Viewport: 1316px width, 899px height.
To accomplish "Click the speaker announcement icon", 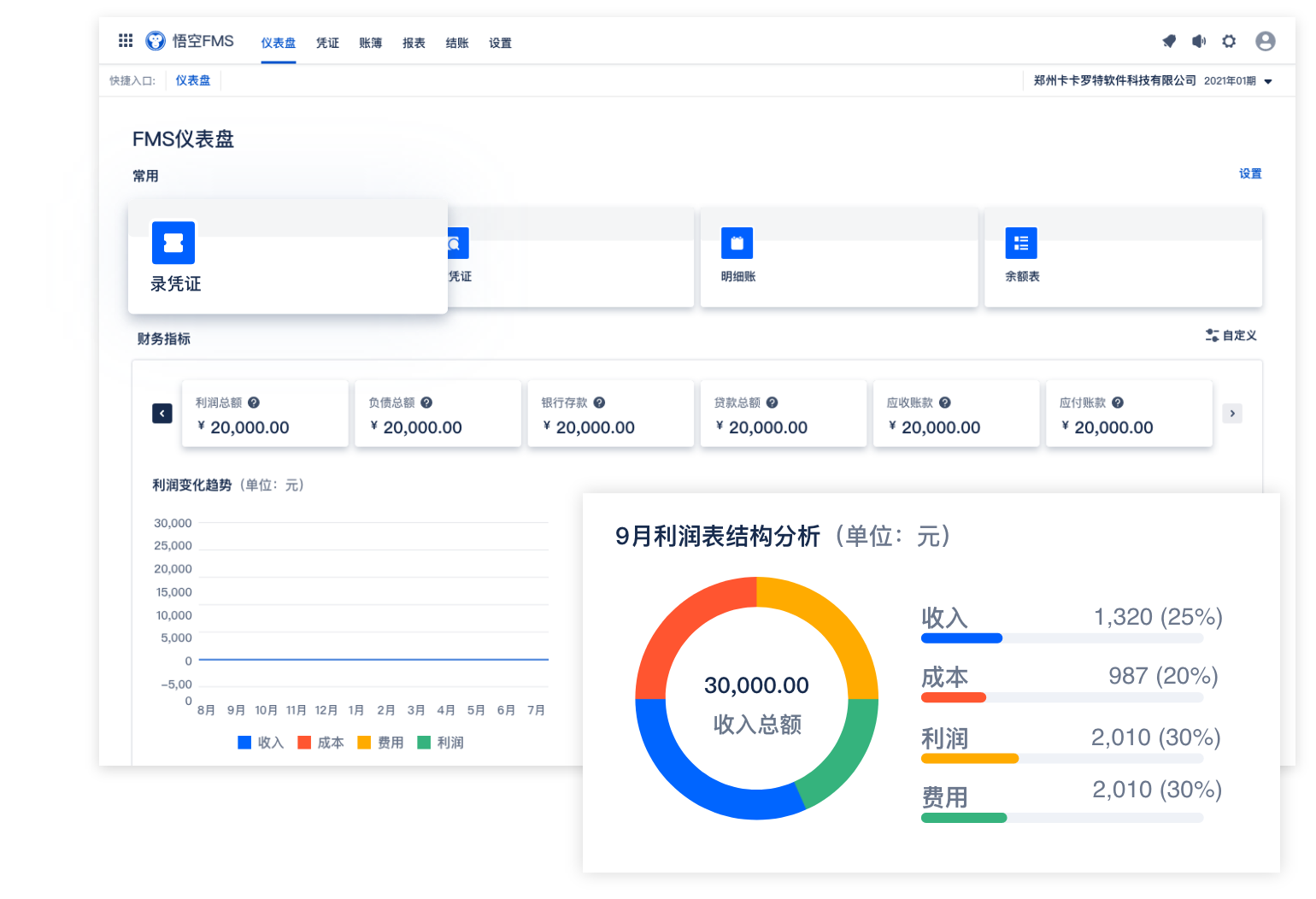I will coord(1199,41).
